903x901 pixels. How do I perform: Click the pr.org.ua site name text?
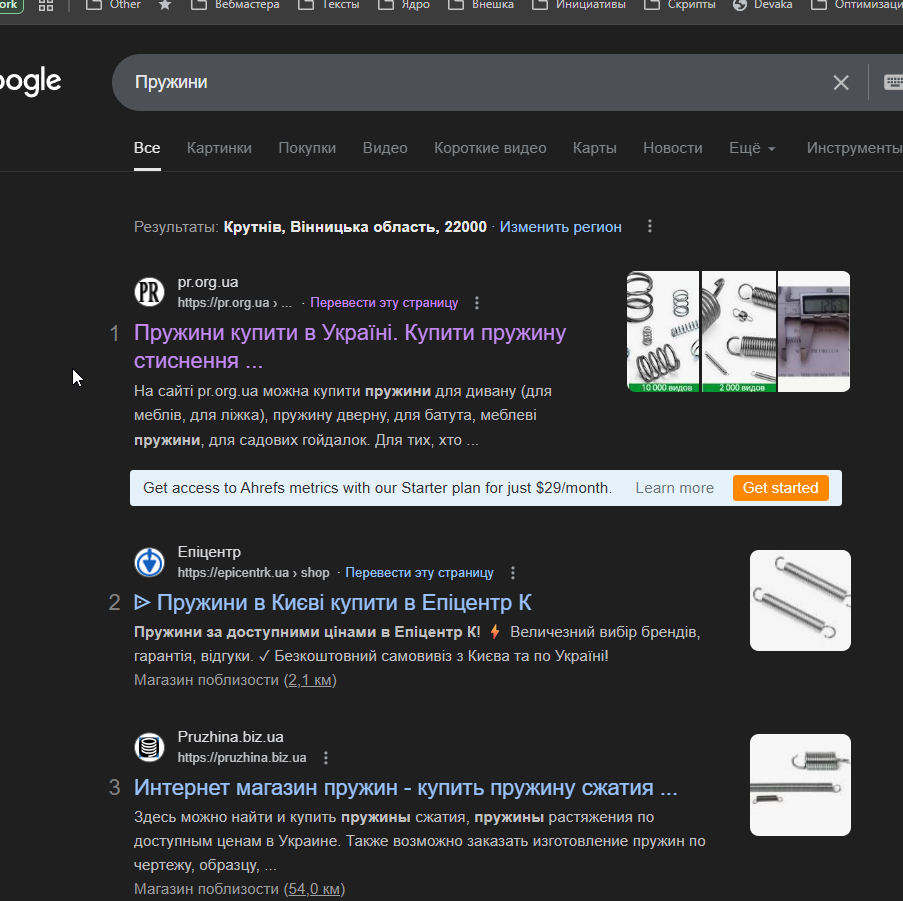[x=208, y=283]
